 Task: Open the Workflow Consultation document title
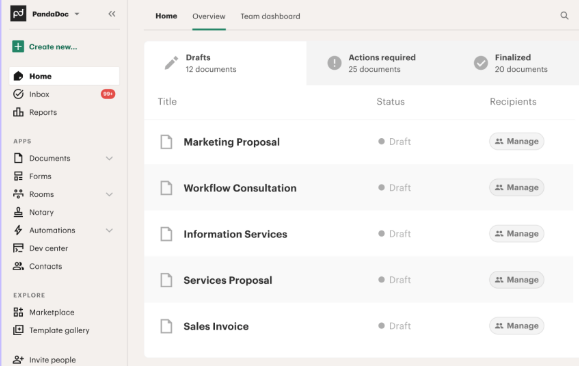[240, 188]
